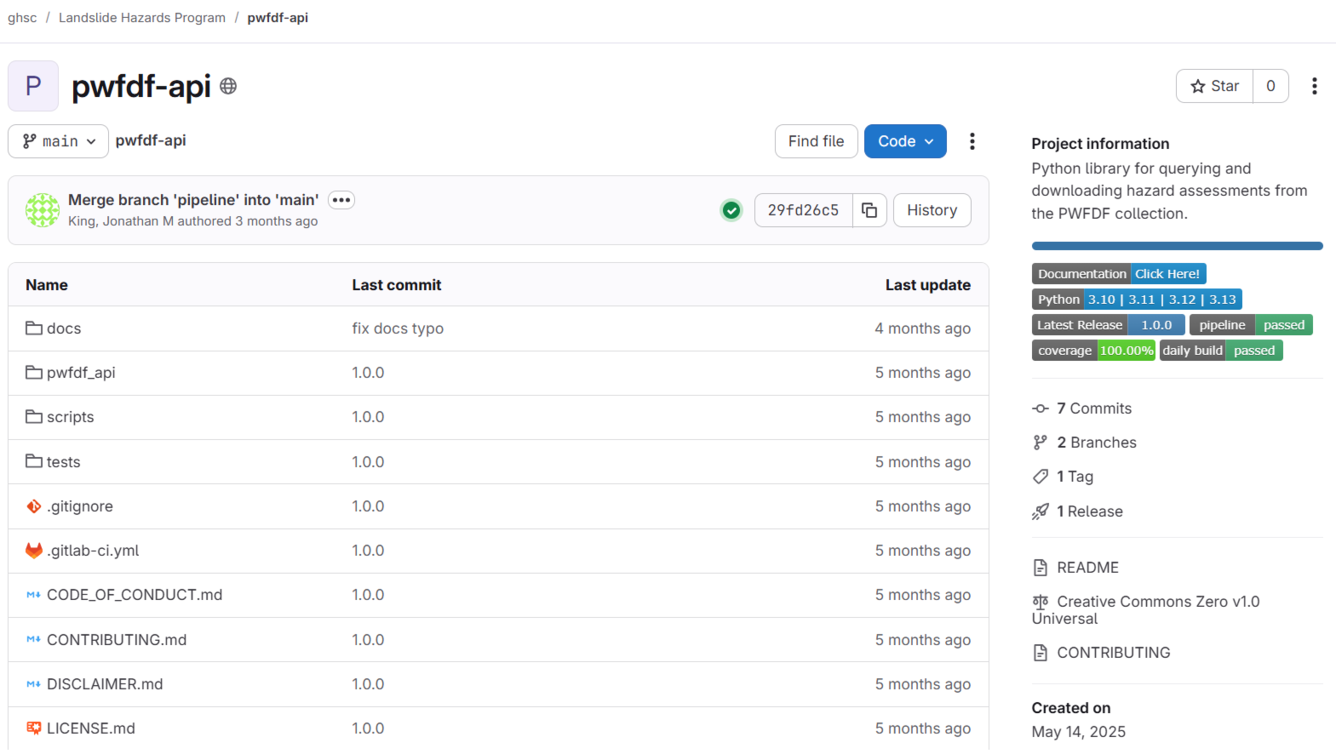Click the Documentation Click Here badge
The height and width of the screenshot is (754, 1336).
click(1119, 274)
